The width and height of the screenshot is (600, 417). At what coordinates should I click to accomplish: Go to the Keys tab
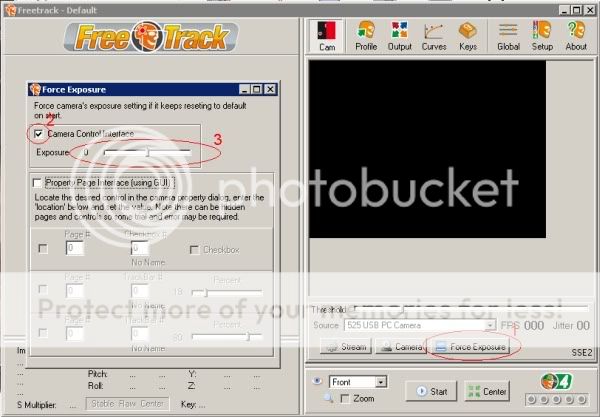468,36
